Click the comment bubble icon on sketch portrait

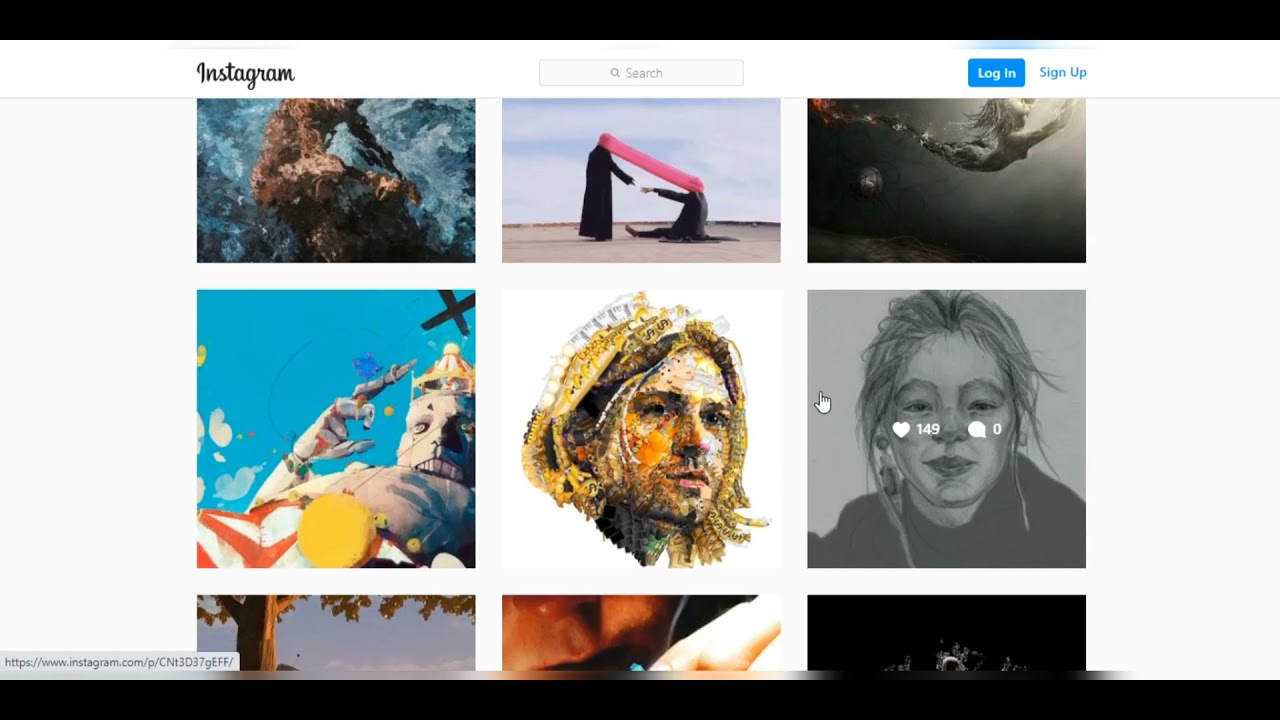pyautogui.click(x=977, y=429)
